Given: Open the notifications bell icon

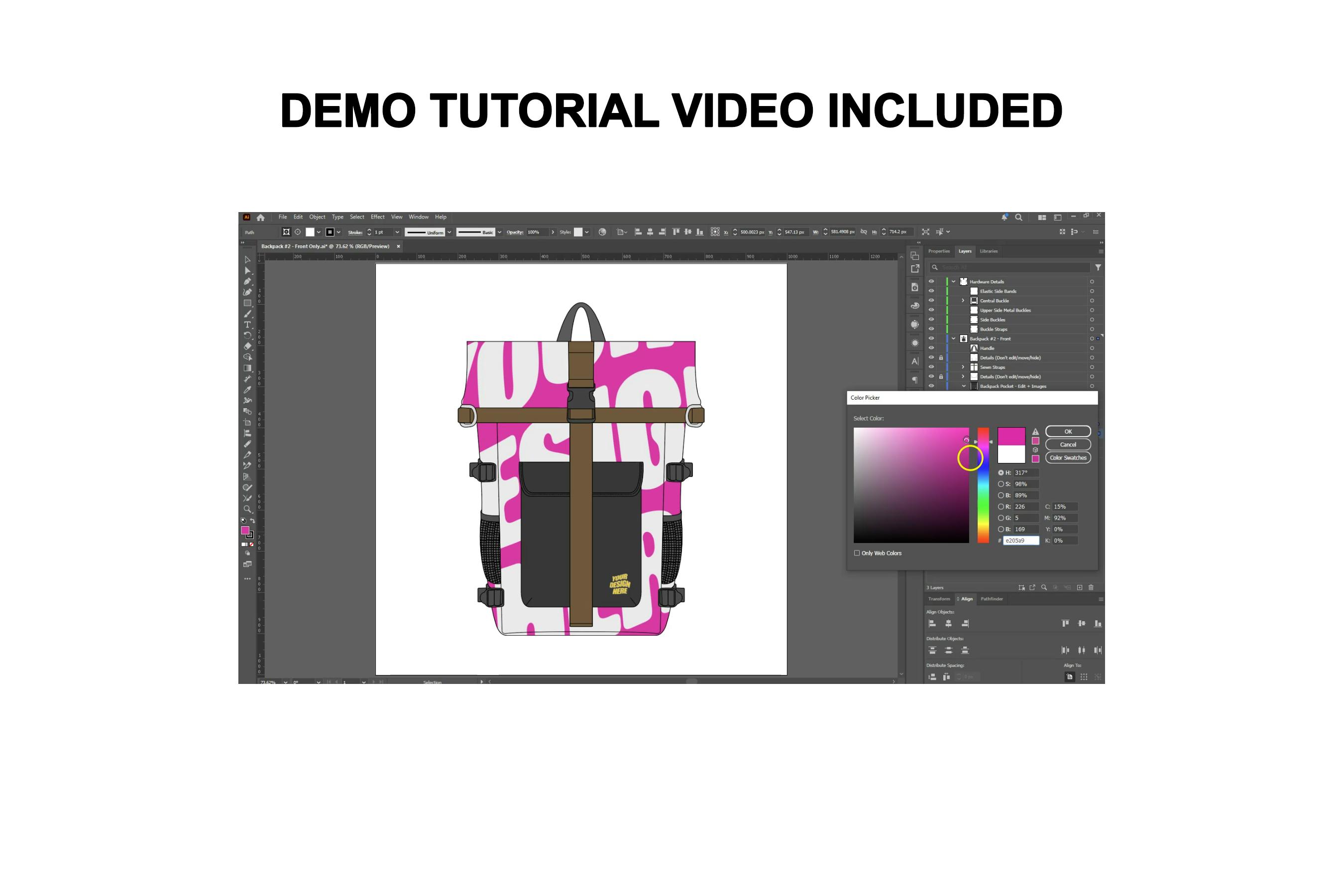Looking at the screenshot, I should [x=1004, y=217].
